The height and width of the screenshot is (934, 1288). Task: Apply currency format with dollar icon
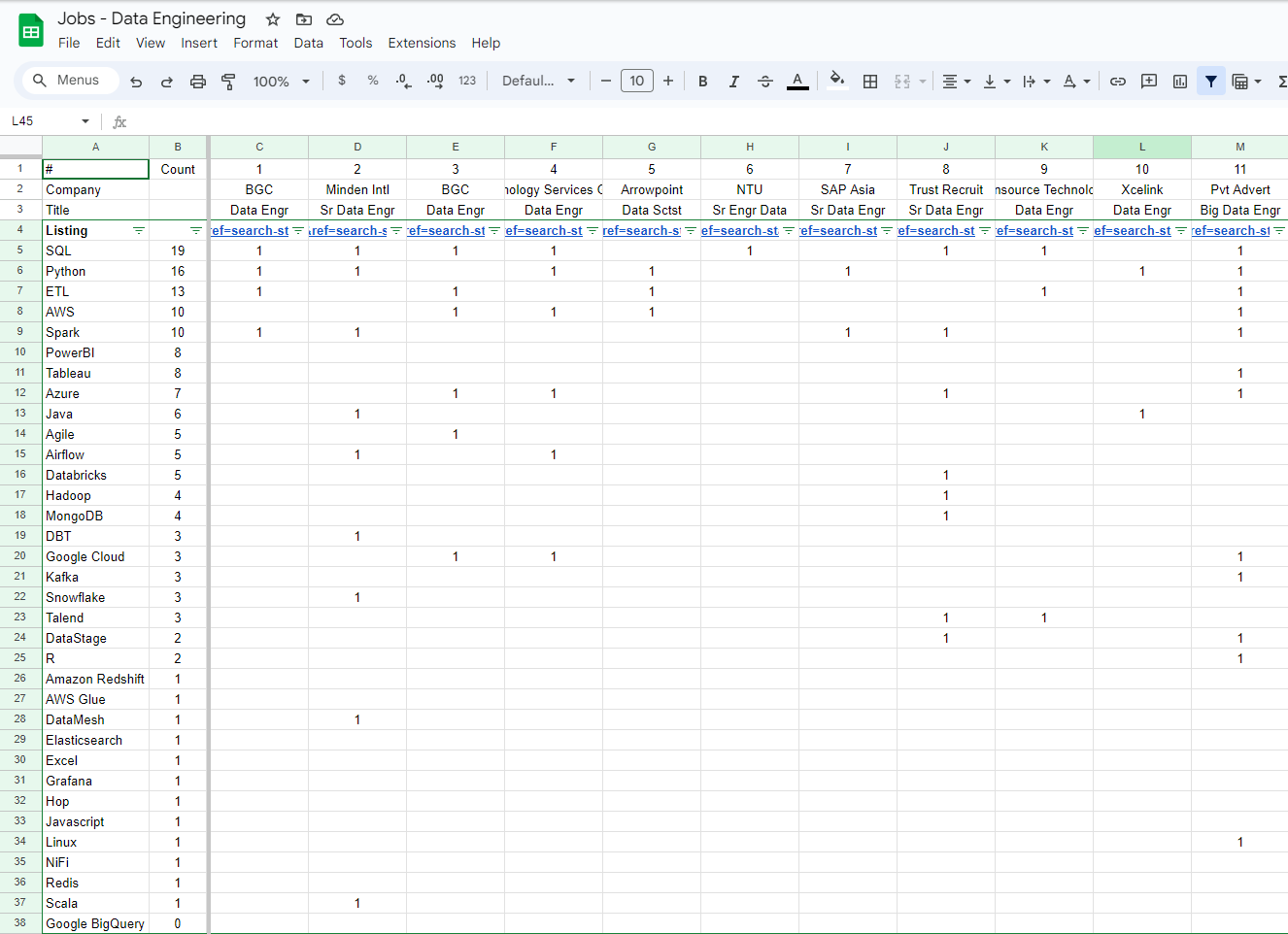(342, 81)
